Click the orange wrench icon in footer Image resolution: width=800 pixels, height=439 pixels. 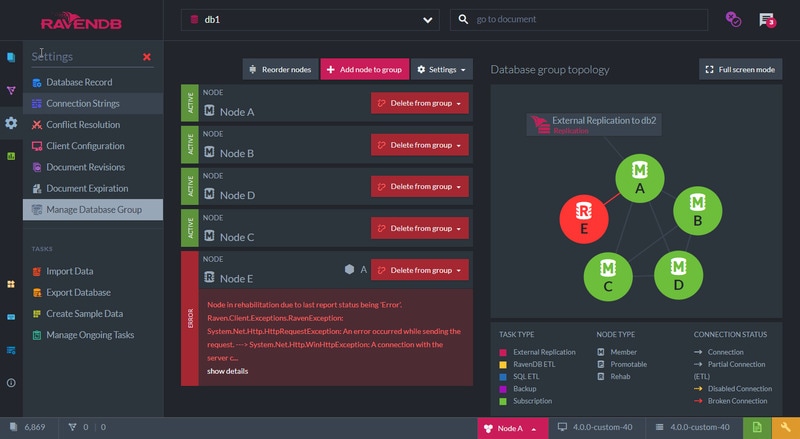[785, 428]
